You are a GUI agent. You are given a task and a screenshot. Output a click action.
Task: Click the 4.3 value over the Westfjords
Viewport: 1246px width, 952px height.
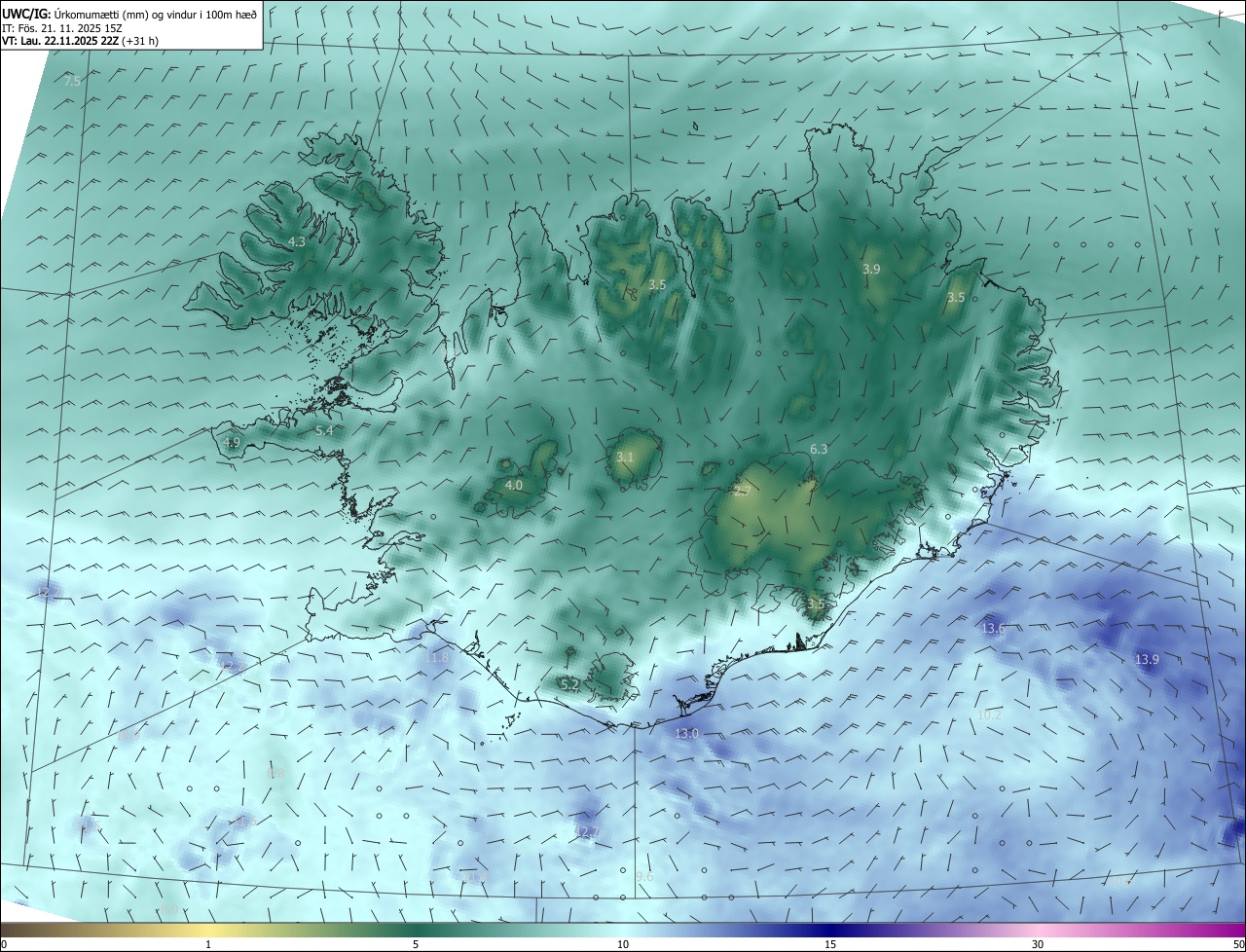click(x=296, y=241)
